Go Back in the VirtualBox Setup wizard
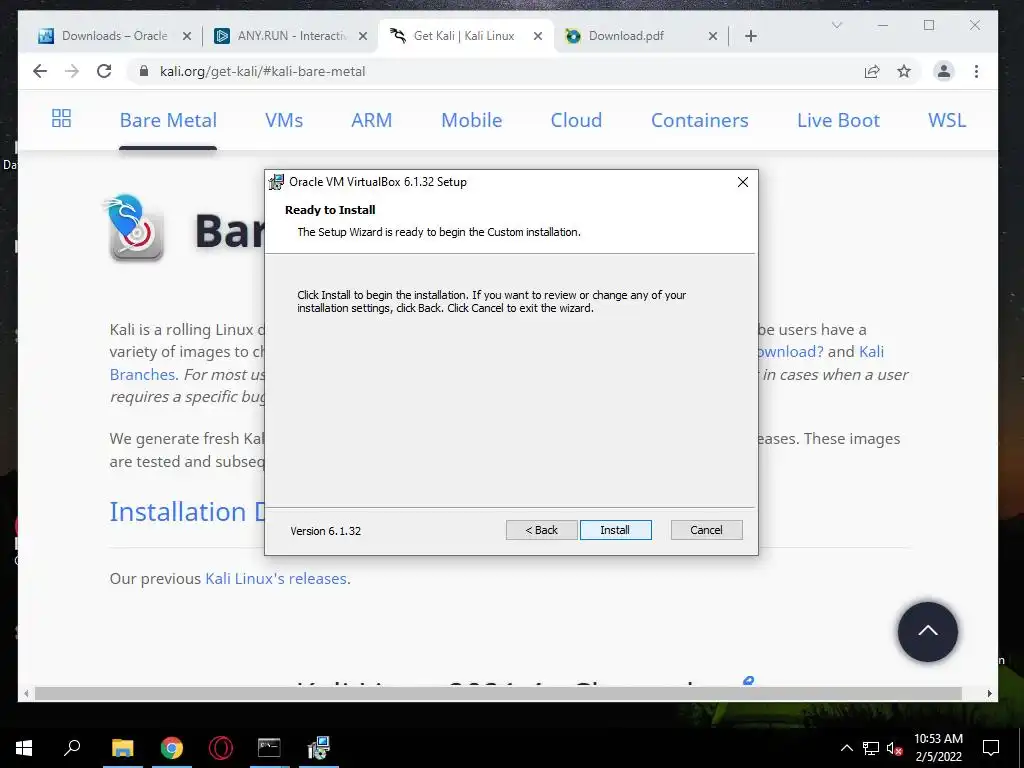The image size is (1024, 768). coord(541,530)
